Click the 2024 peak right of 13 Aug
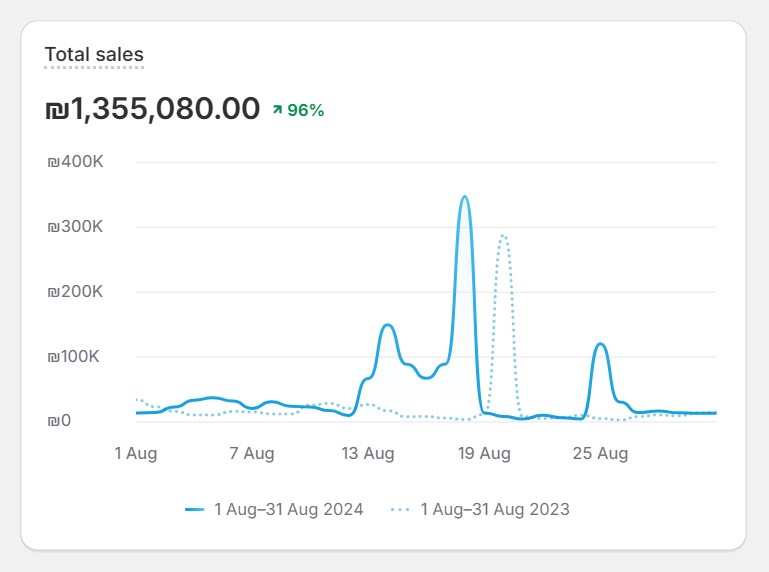This screenshot has height=572, width=769. coord(387,325)
